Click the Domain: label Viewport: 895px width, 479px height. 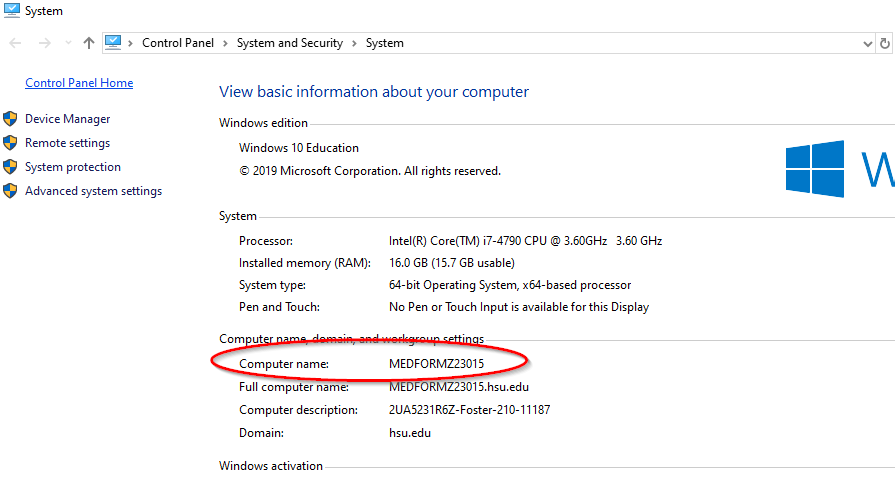pyautogui.click(x=261, y=433)
